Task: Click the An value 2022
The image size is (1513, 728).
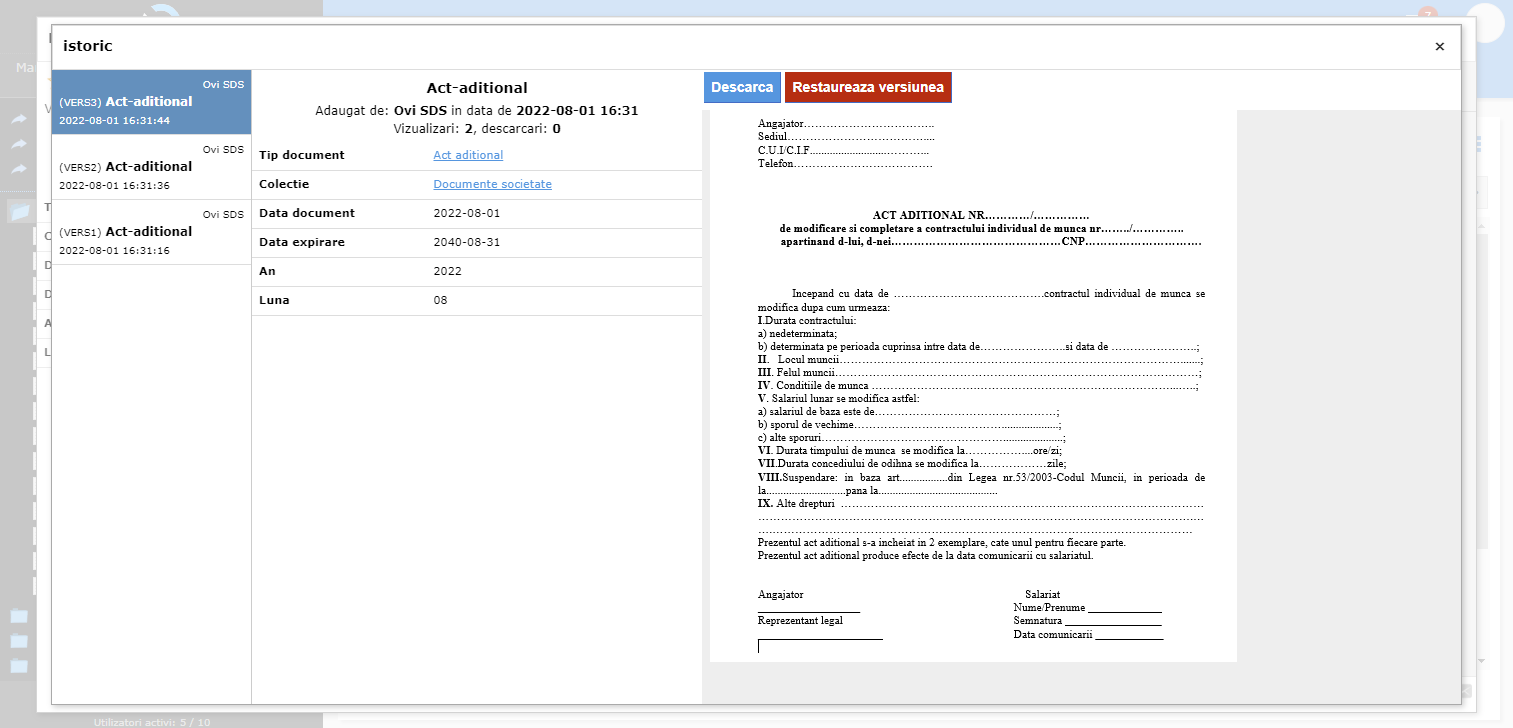Action: [x=447, y=271]
